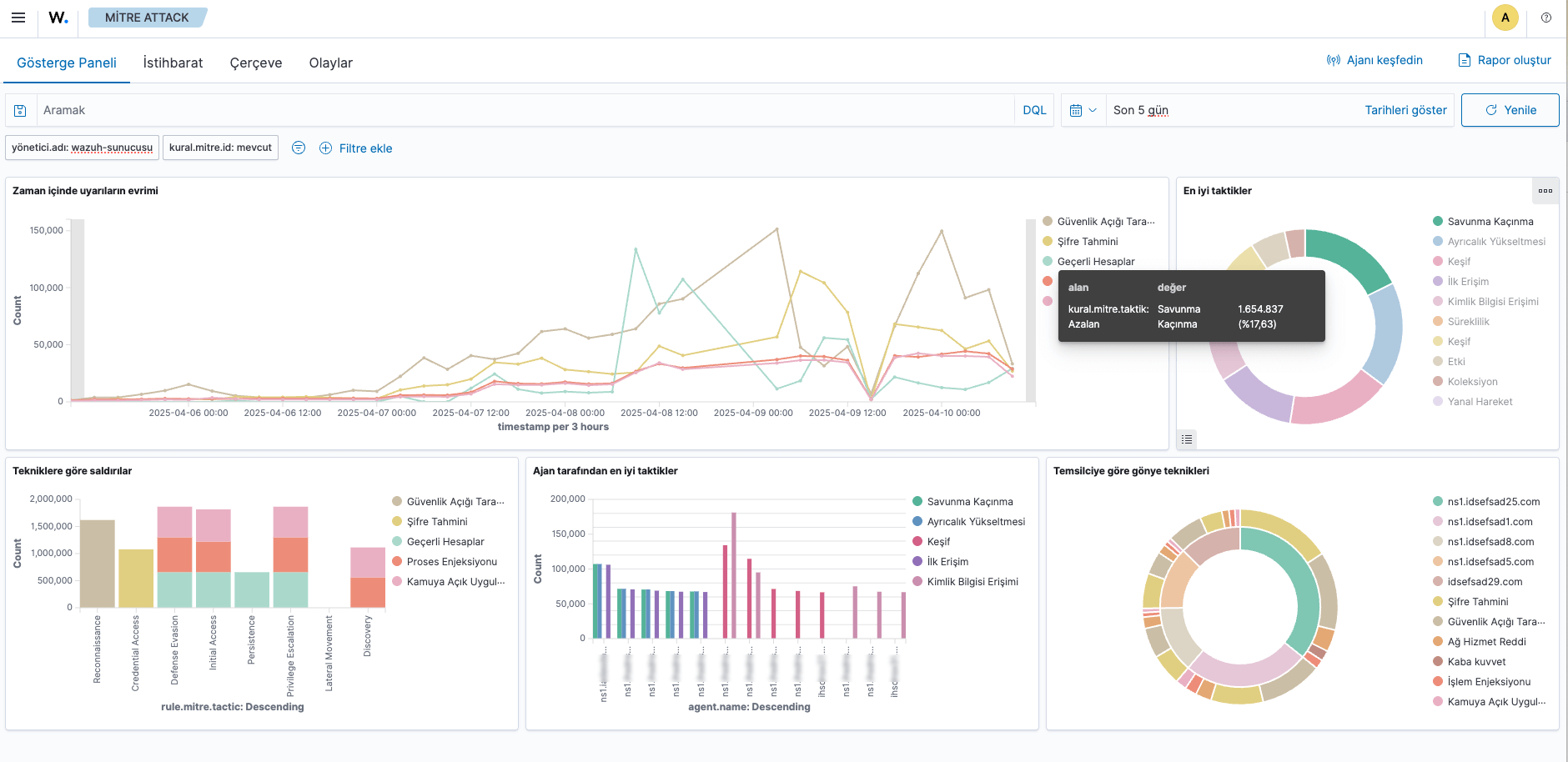The image size is (1568, 762).
Task: Toggle Ayrıcalık Yükseltmesi in top tactics legend
Action: tap(1495, 242)
